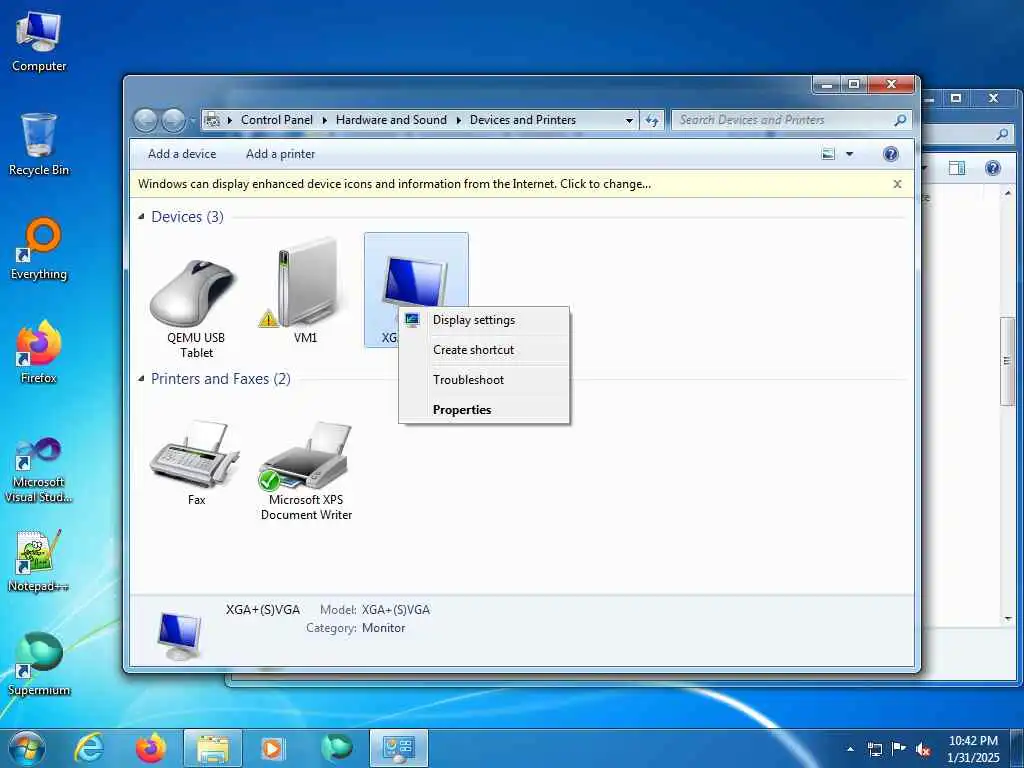Open the Help icon in Devices and Printers
The image size is (1024, 768).
point(890,154)
